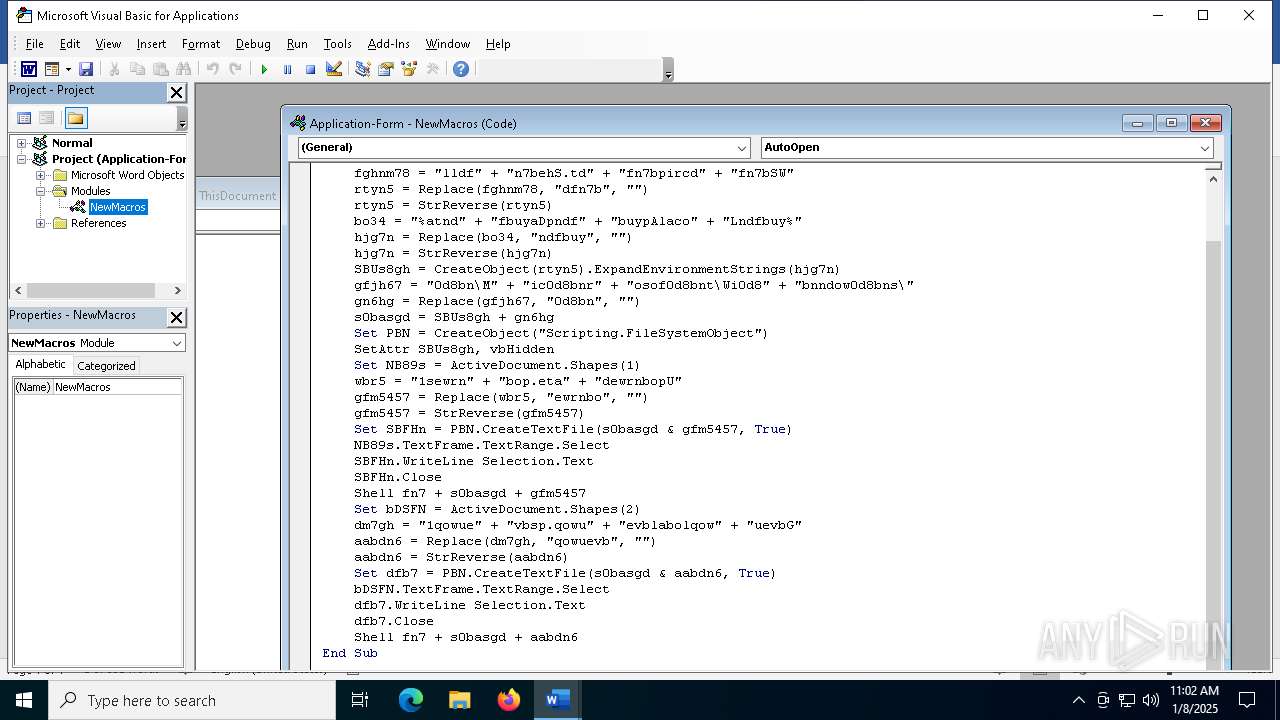The image size is (1280, 720).
Task: Open the Project Explorer toolbar icon
Action: pos(362,69)
